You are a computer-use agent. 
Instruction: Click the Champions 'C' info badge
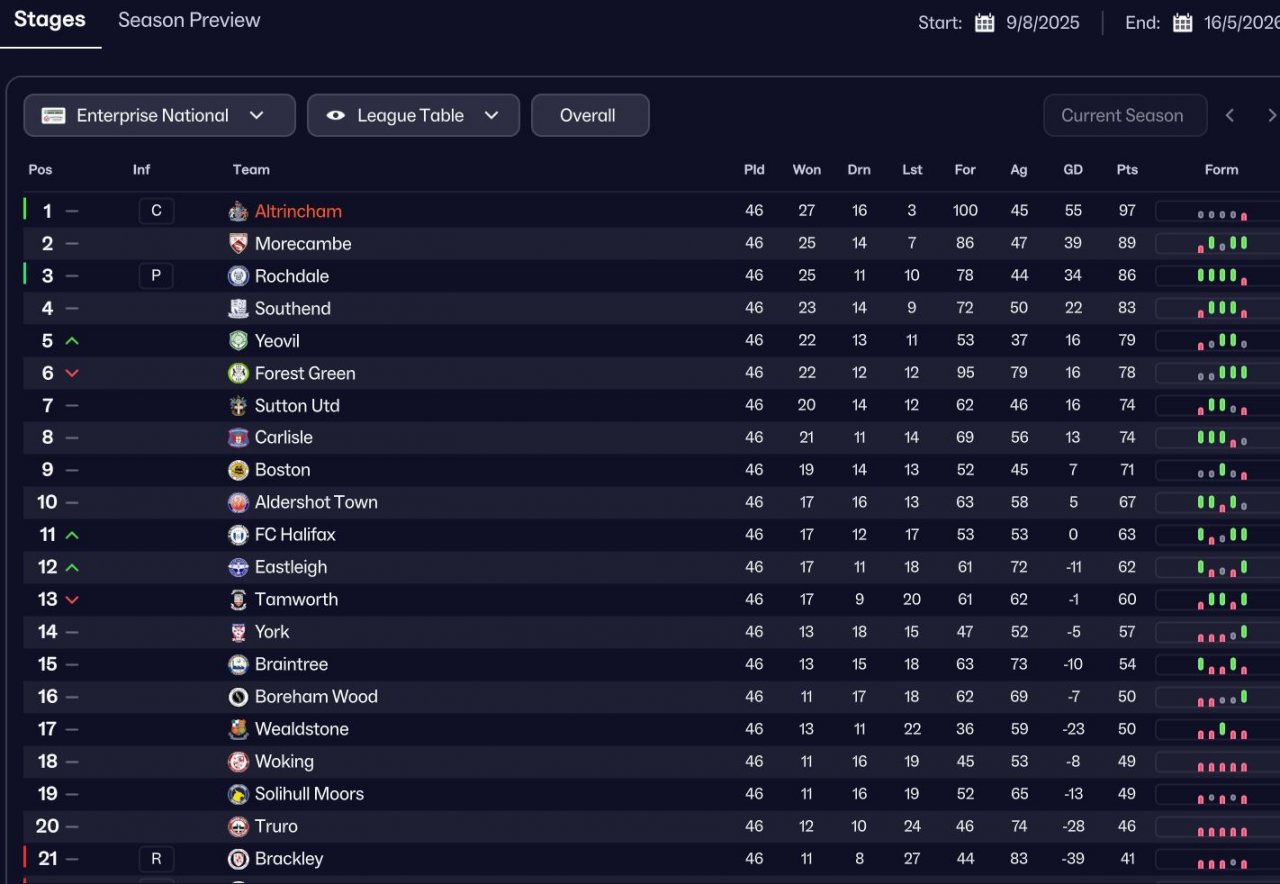[x=156, y=211]
